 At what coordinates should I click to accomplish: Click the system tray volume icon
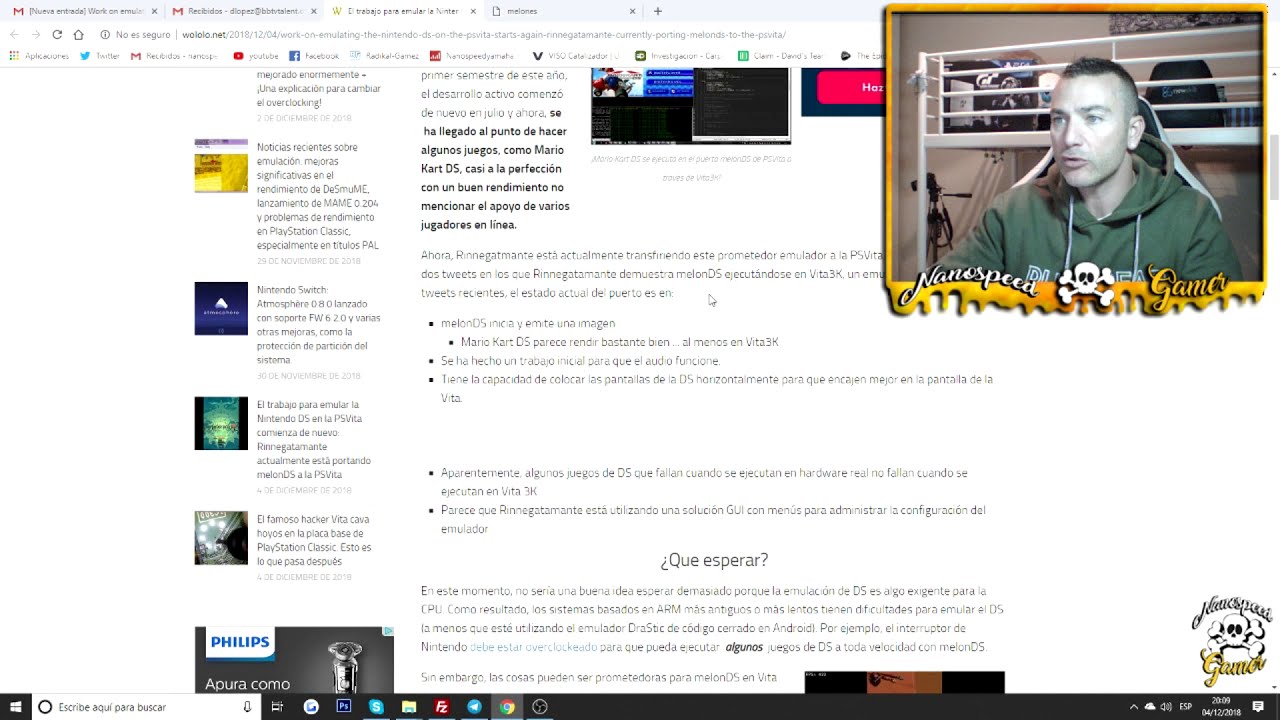tap(1166, 707)
